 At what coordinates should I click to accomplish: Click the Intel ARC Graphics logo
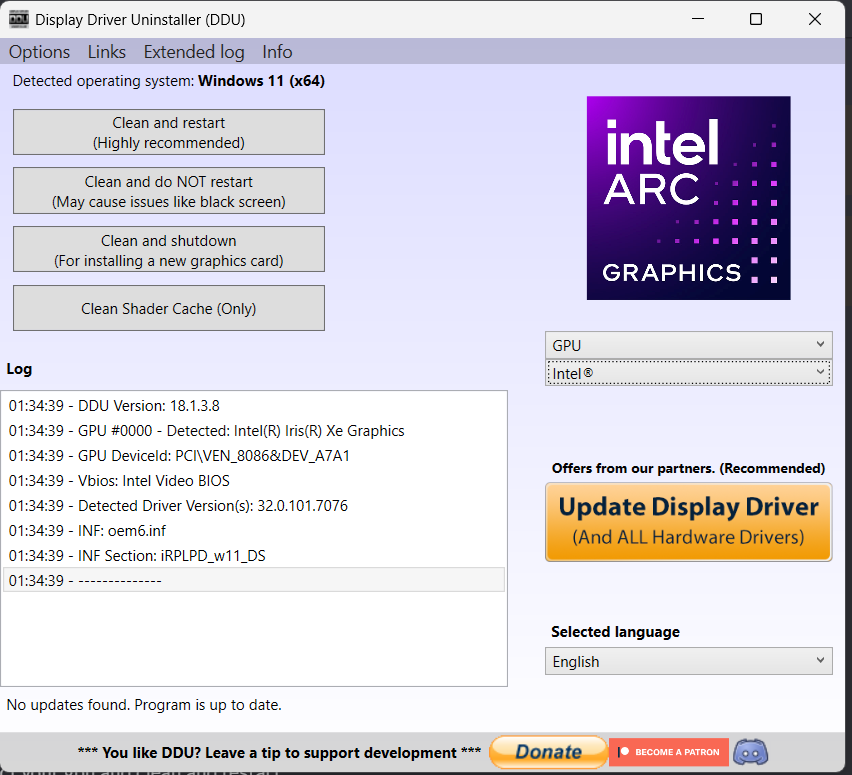tap(688, 198)
